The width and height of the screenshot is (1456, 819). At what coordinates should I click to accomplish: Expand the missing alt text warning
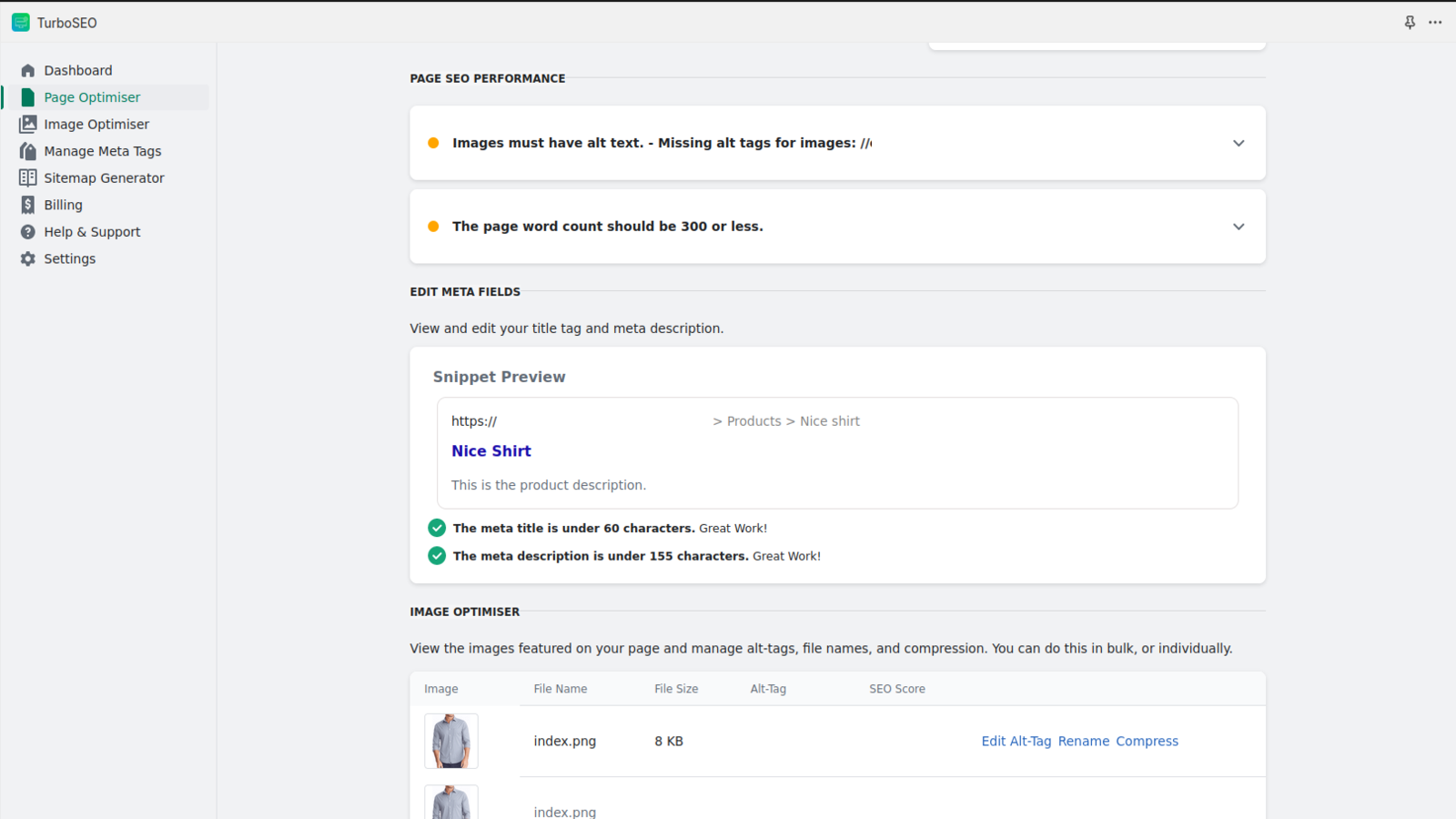1239,143
